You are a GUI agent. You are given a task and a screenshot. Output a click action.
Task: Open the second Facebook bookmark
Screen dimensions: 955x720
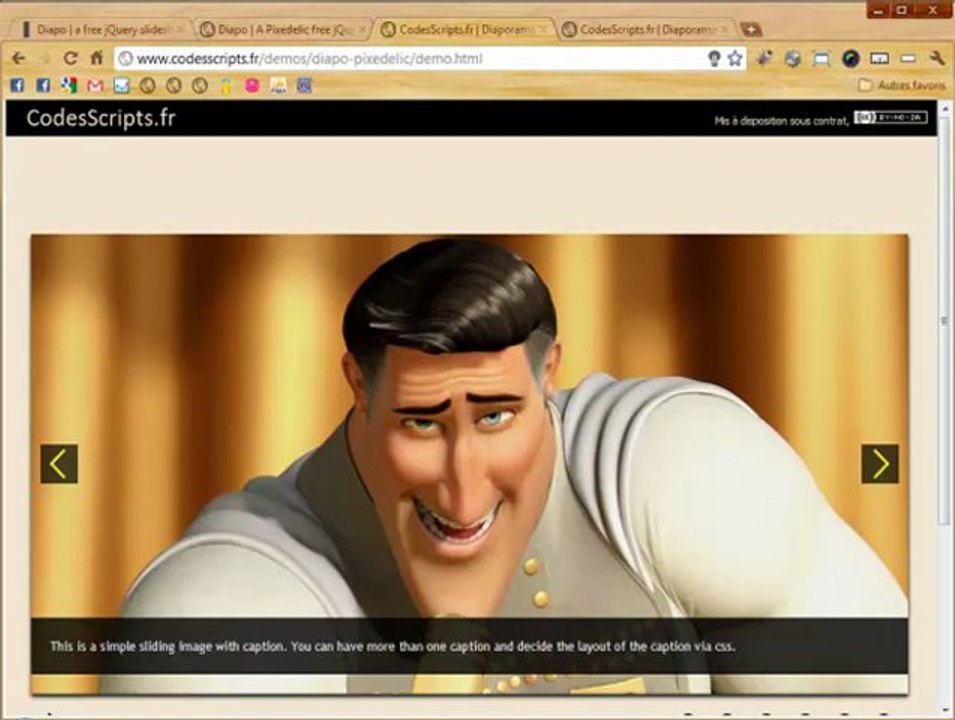click(43, 85)
